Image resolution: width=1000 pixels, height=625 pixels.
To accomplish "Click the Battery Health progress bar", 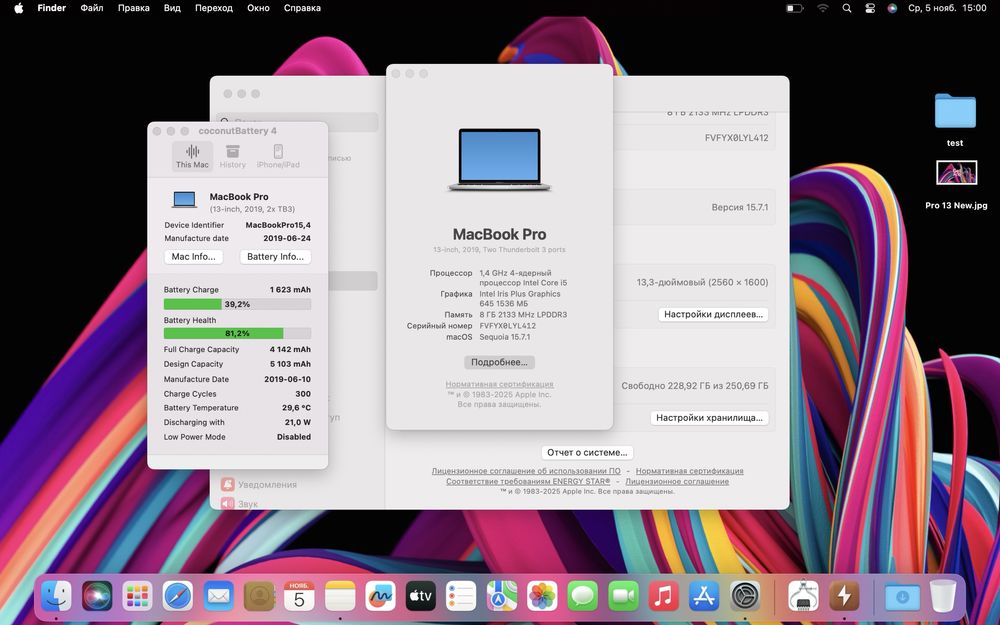I will point(237,334).
